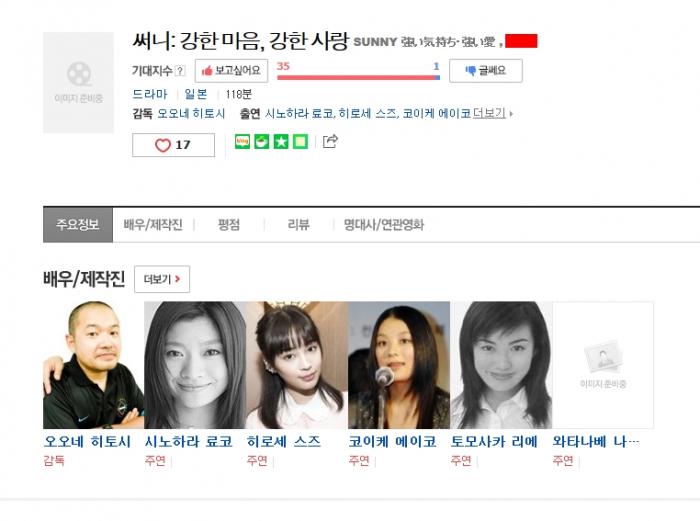Open director 오오네 히토시 link

point(191,113)
